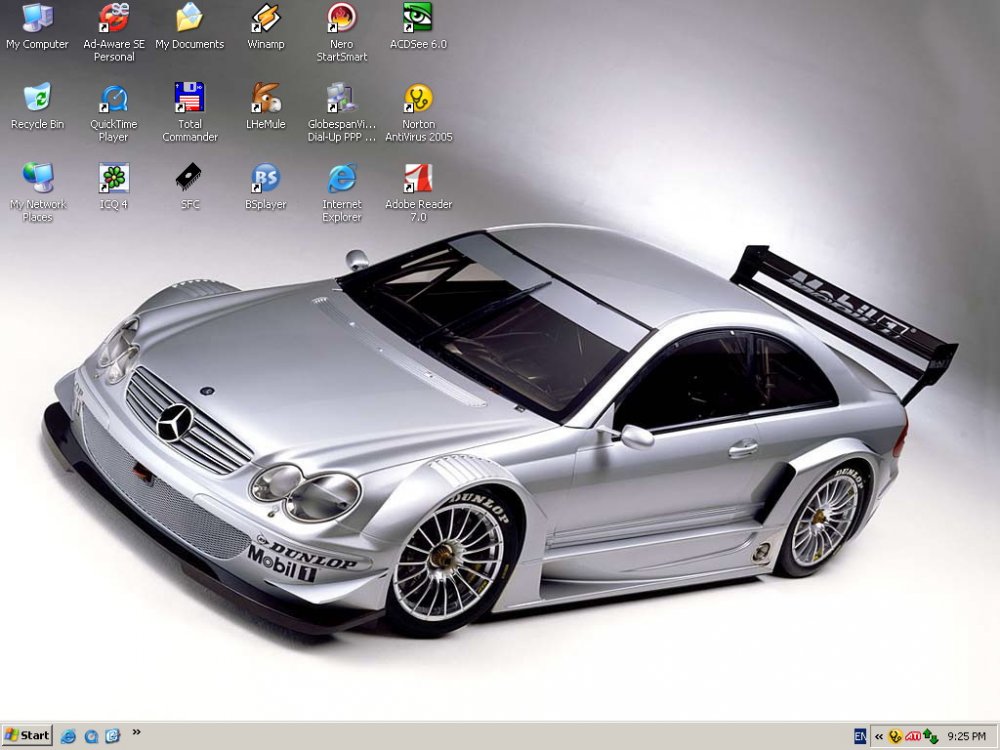Screen dimensions: 1000x750
Task: Select the Total Commander floppy icon
Action: [x=189, y=98]
